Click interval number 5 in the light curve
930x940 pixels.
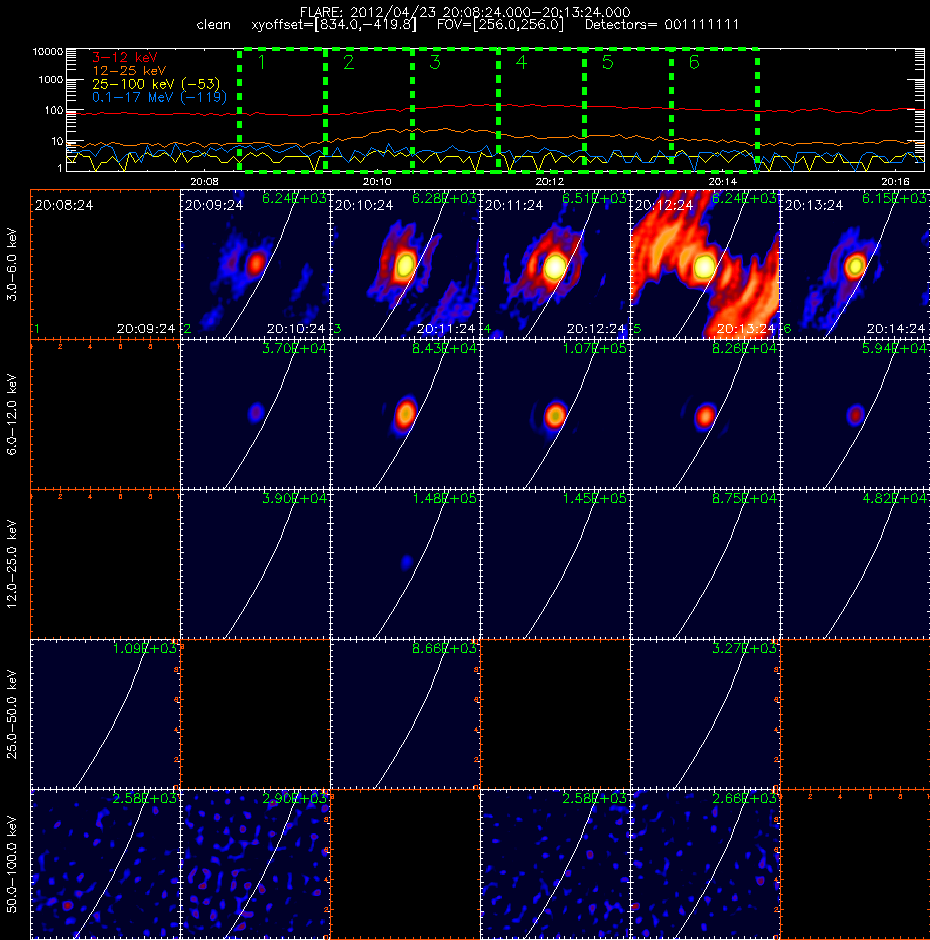pyautogui.click(x=607, y=62)
